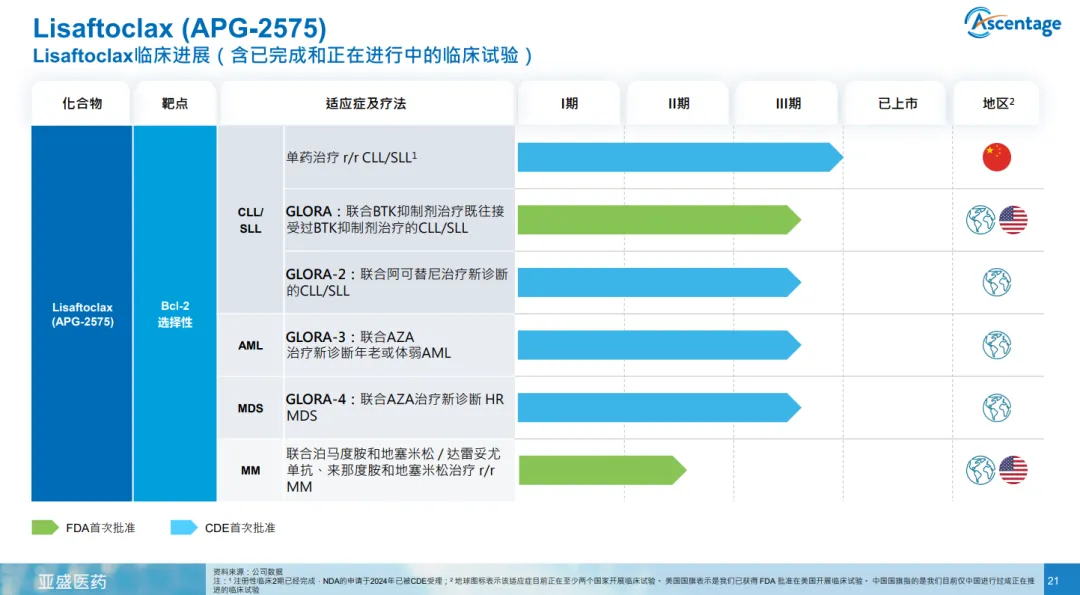Select the I期 column header

pos(570,103)
